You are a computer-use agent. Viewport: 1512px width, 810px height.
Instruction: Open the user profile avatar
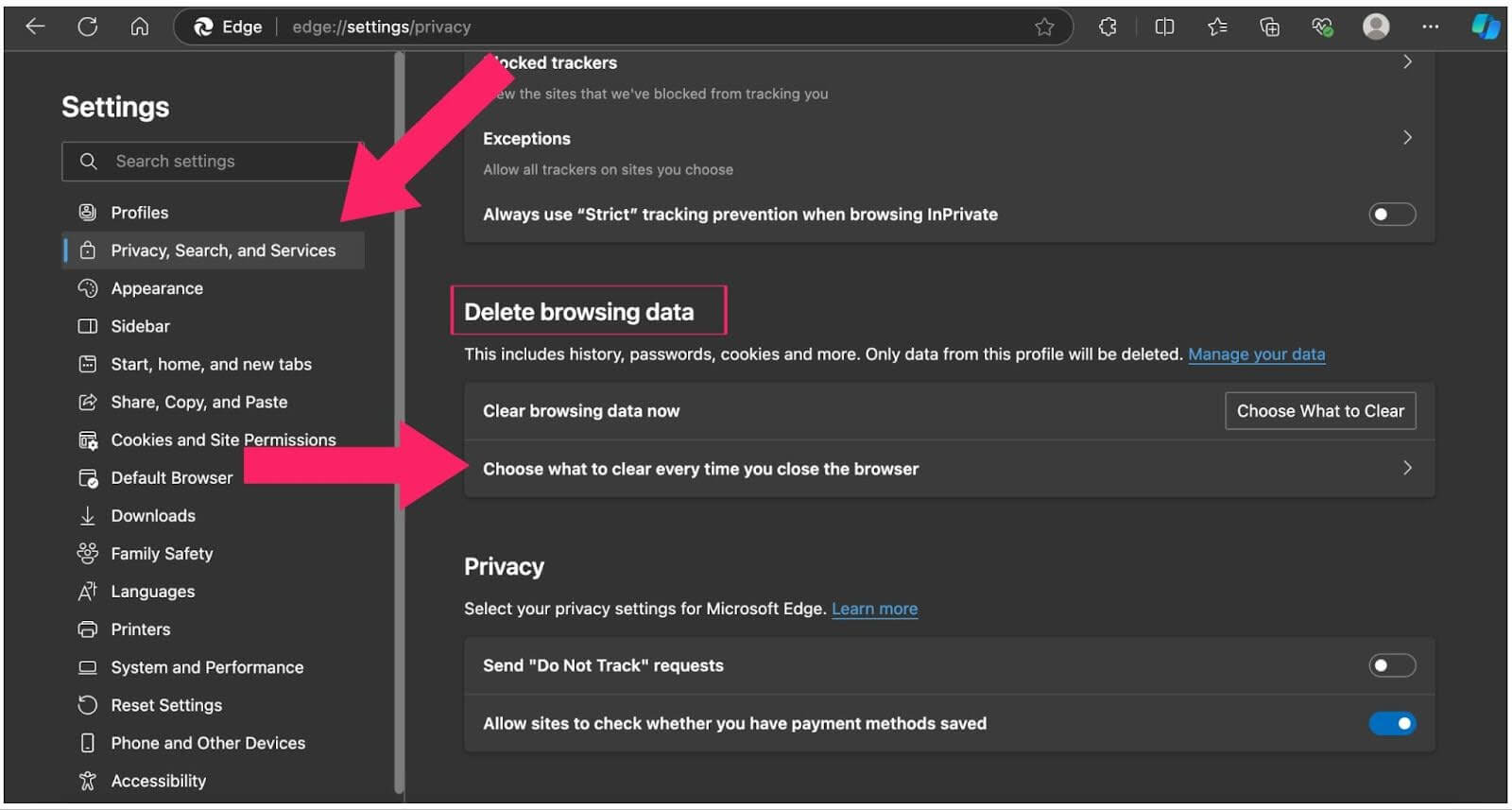(x=1376, y=26)
